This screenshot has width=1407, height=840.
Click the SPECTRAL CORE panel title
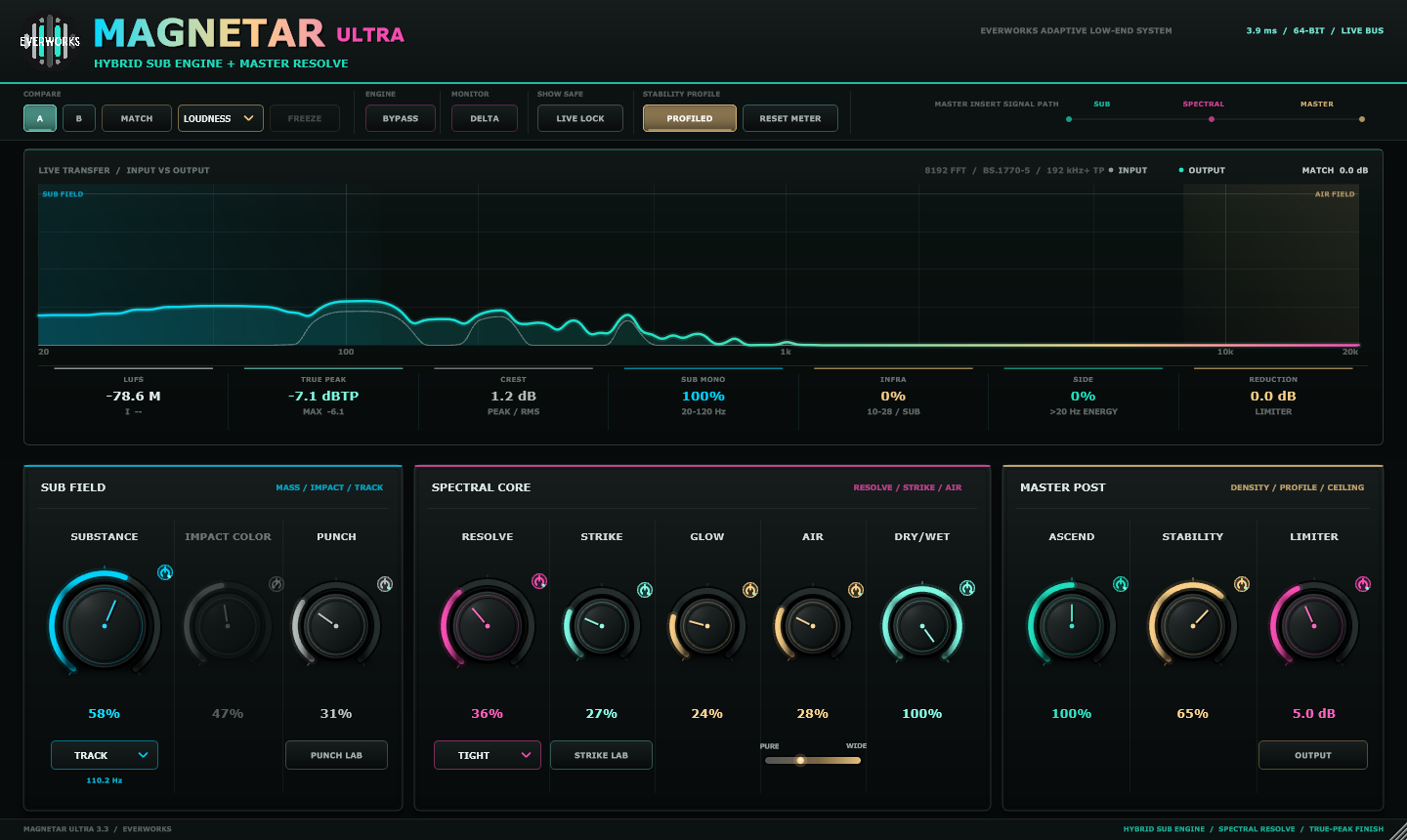tap(481, 487)
